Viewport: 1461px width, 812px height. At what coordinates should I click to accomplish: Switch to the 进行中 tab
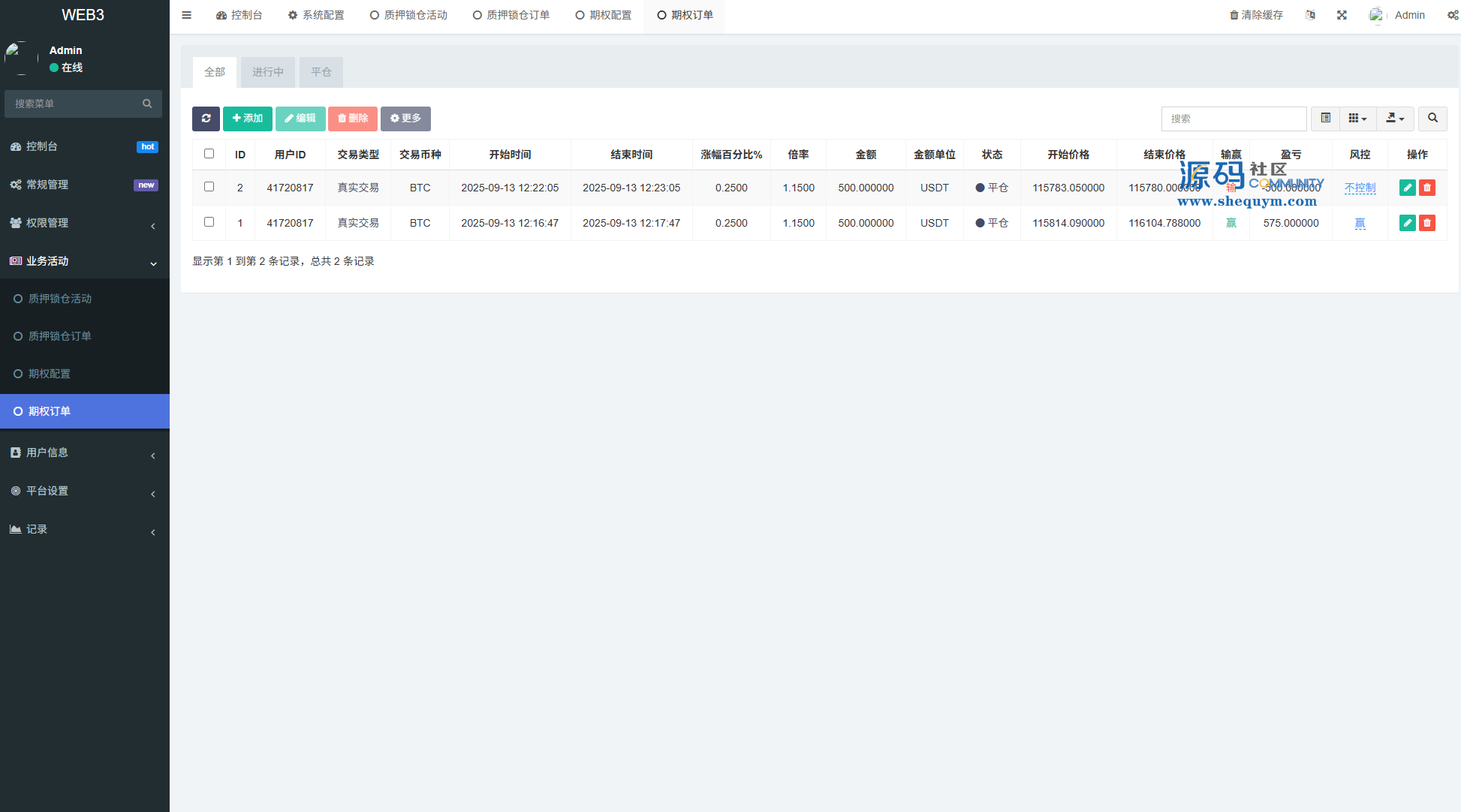click(268, 72)
